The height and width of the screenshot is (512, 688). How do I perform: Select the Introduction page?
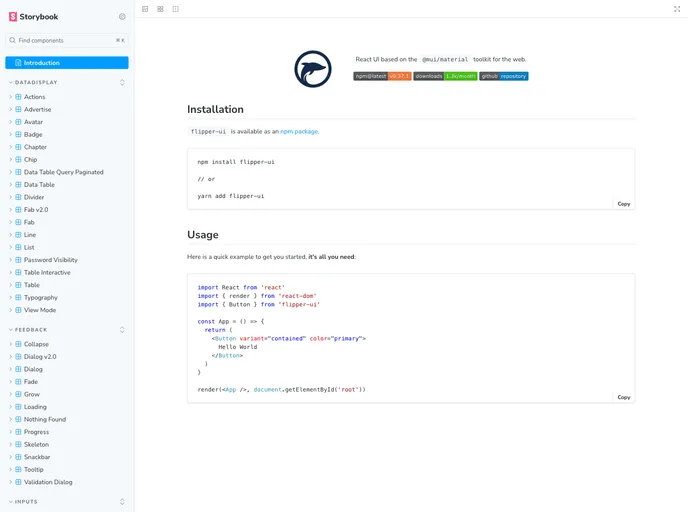point(67,63)
